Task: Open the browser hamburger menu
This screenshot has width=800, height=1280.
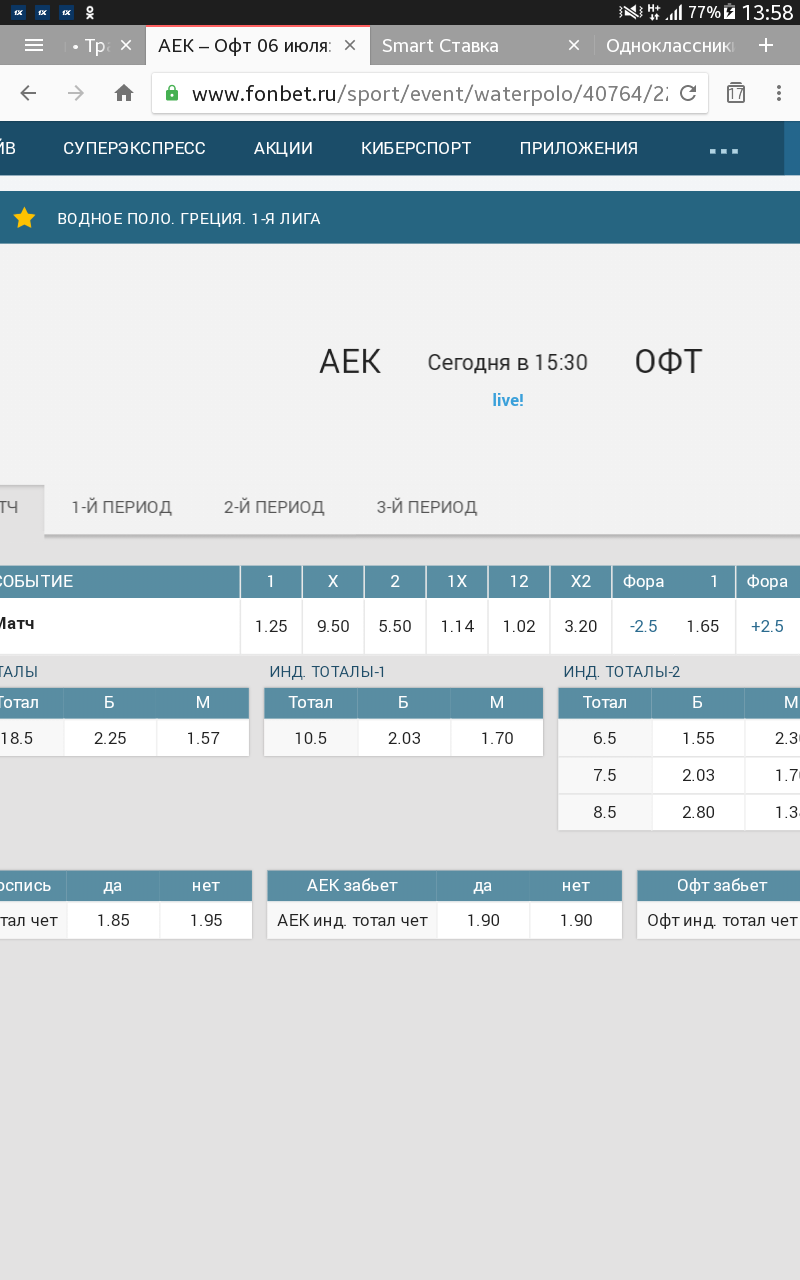Action: (34, 45)
